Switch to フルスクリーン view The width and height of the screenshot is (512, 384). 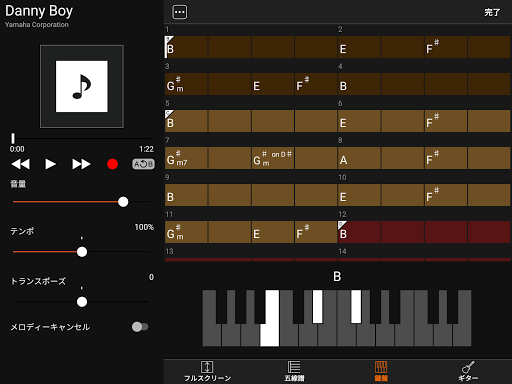(x=207, y=371)
